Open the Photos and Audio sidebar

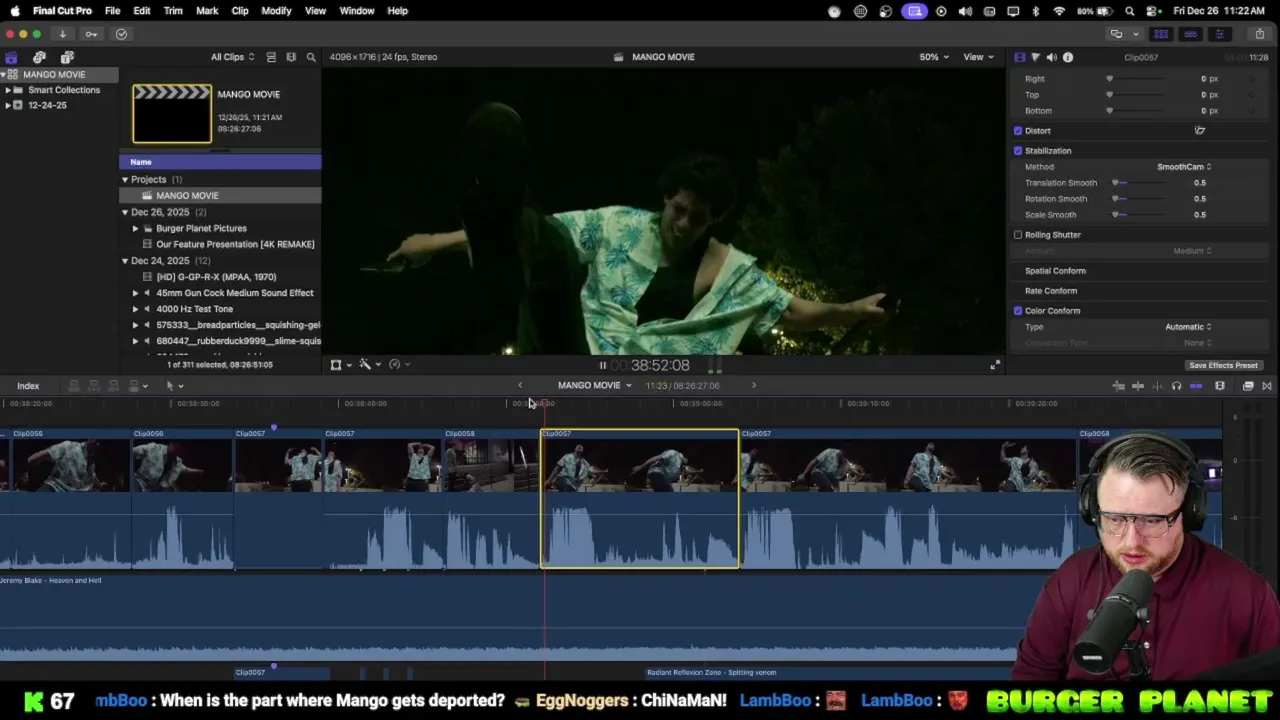click(39, 57)
